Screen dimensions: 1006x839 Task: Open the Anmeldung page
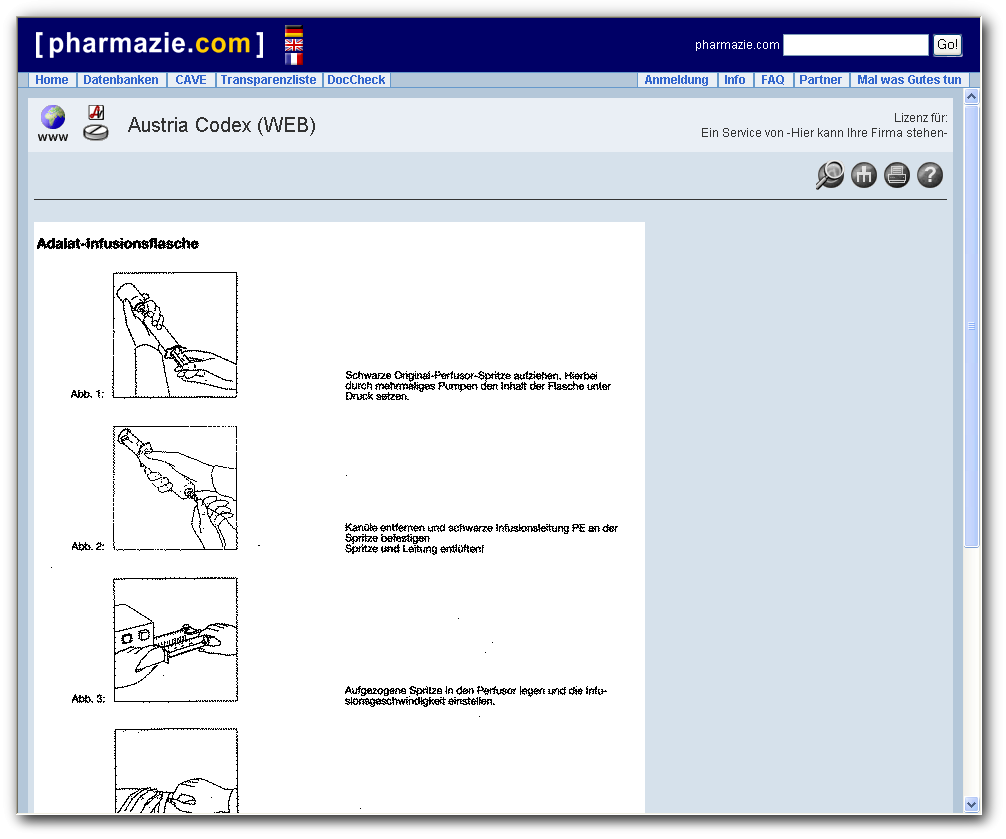click(677, 80)
